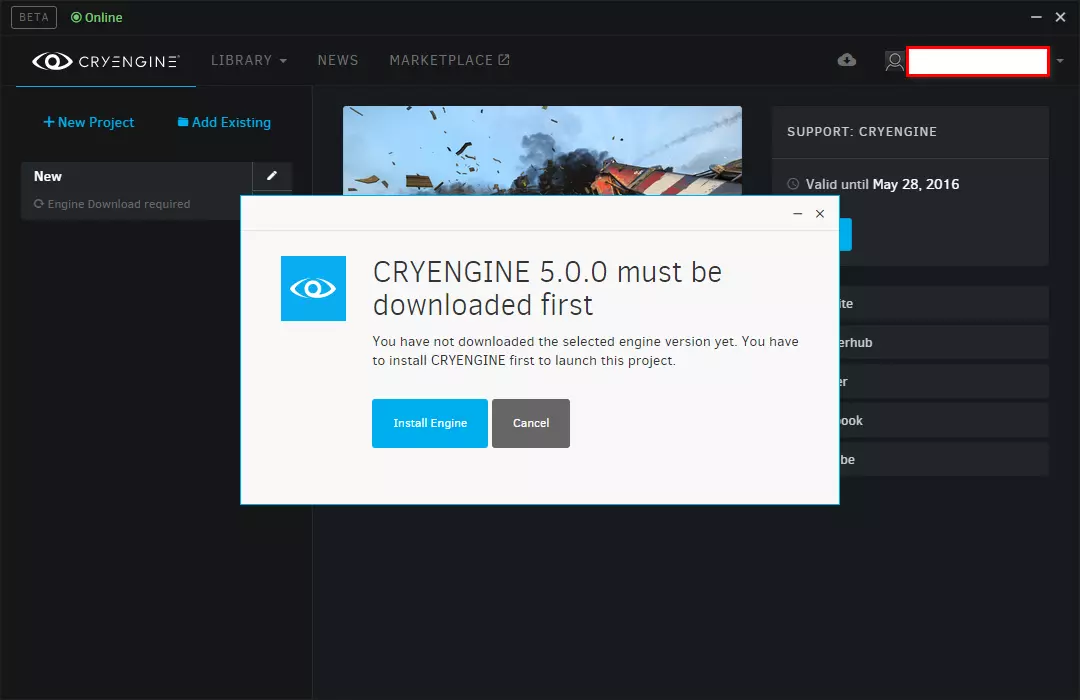Minimize the download dialog
Viewport: 1080px width, 700px height.
pyautogui.click(x=798, y=214)
